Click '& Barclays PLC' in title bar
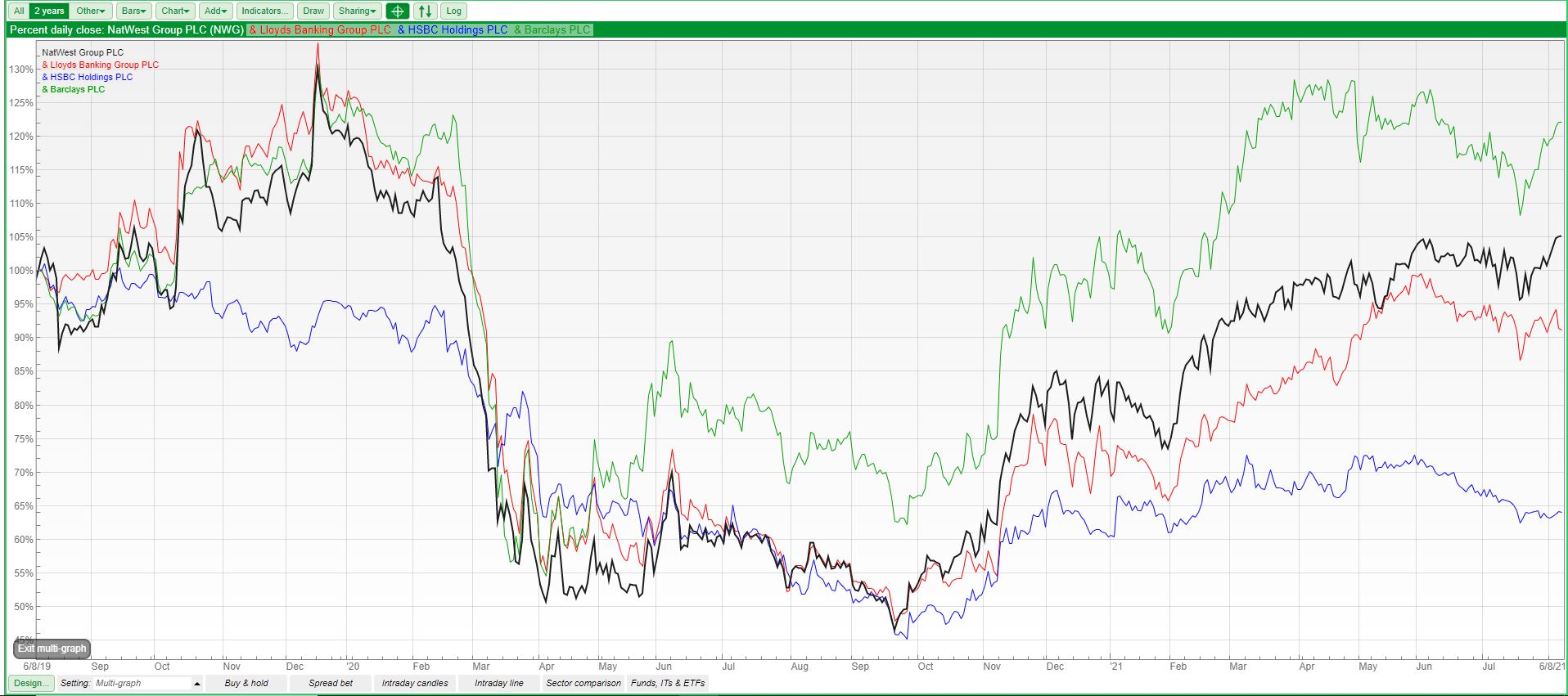Viewport: 1568px width, 696px height. point(552,30)
